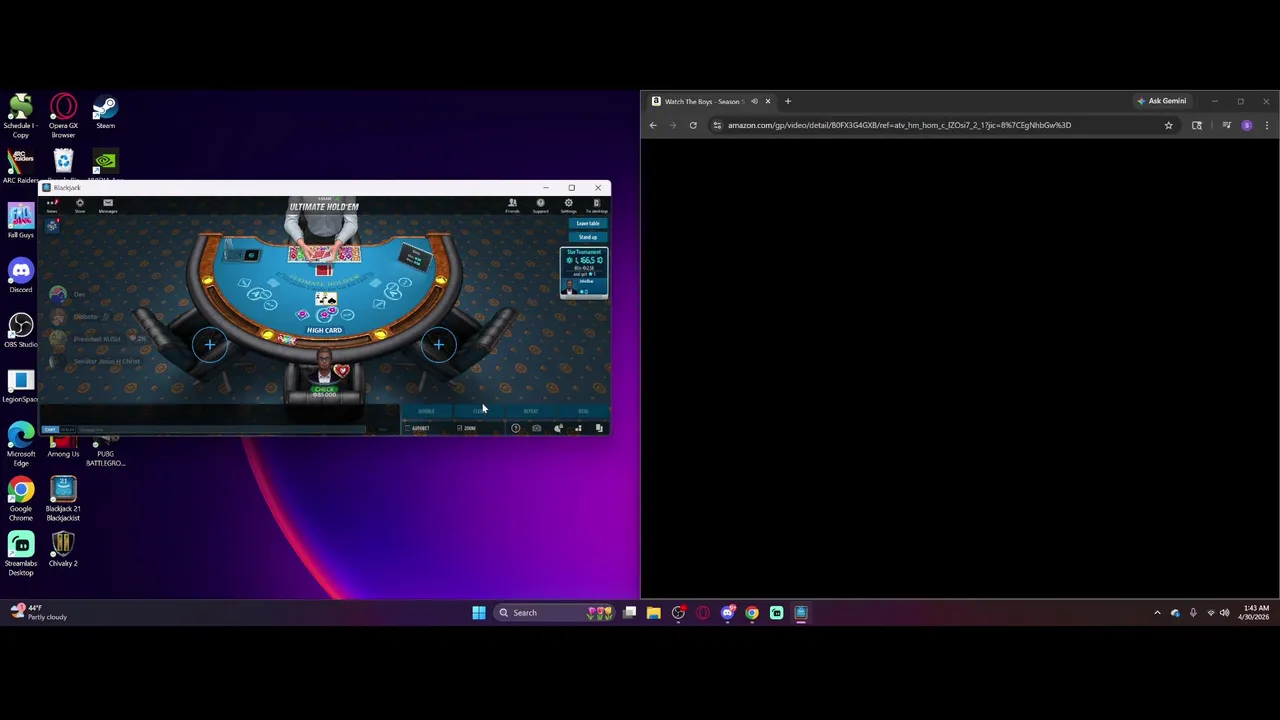Reload the Chrome page
Image resolution: width=1280 pixels, height=720 pixels.
693,125
